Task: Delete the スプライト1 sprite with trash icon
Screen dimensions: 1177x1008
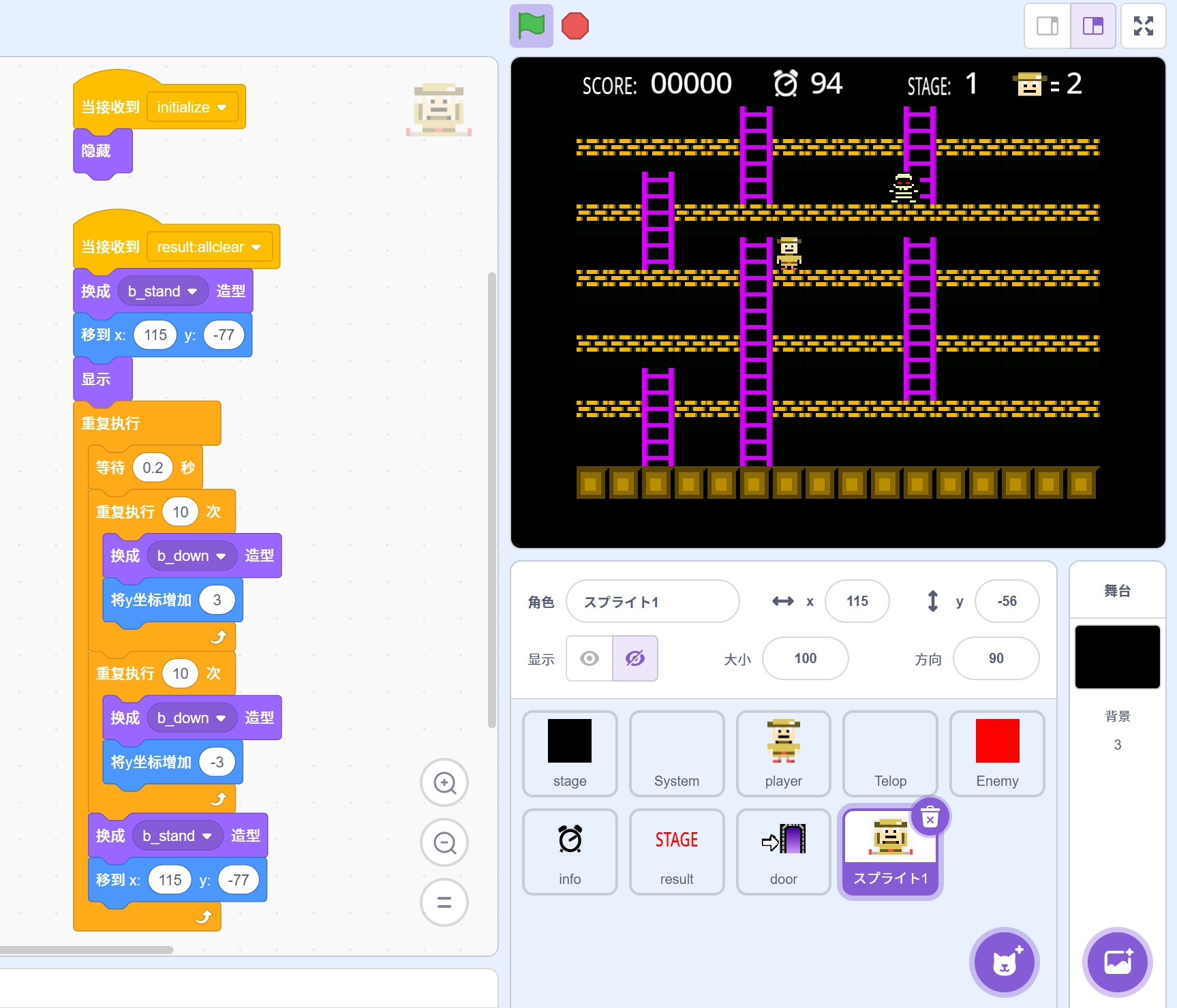Action: tap(930, 816)
